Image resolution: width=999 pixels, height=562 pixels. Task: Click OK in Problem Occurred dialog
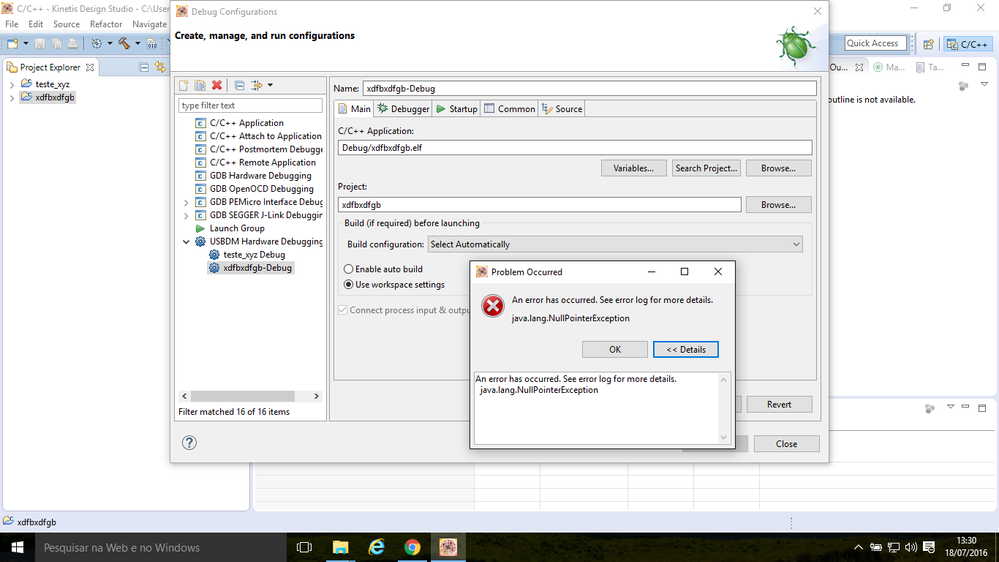(615, 350)
